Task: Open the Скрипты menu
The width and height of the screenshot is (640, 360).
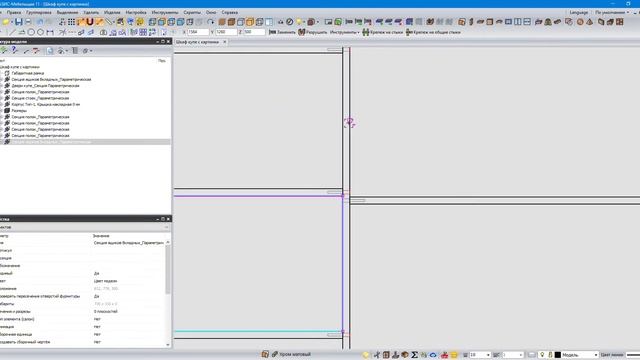Action: pos(192,13)
